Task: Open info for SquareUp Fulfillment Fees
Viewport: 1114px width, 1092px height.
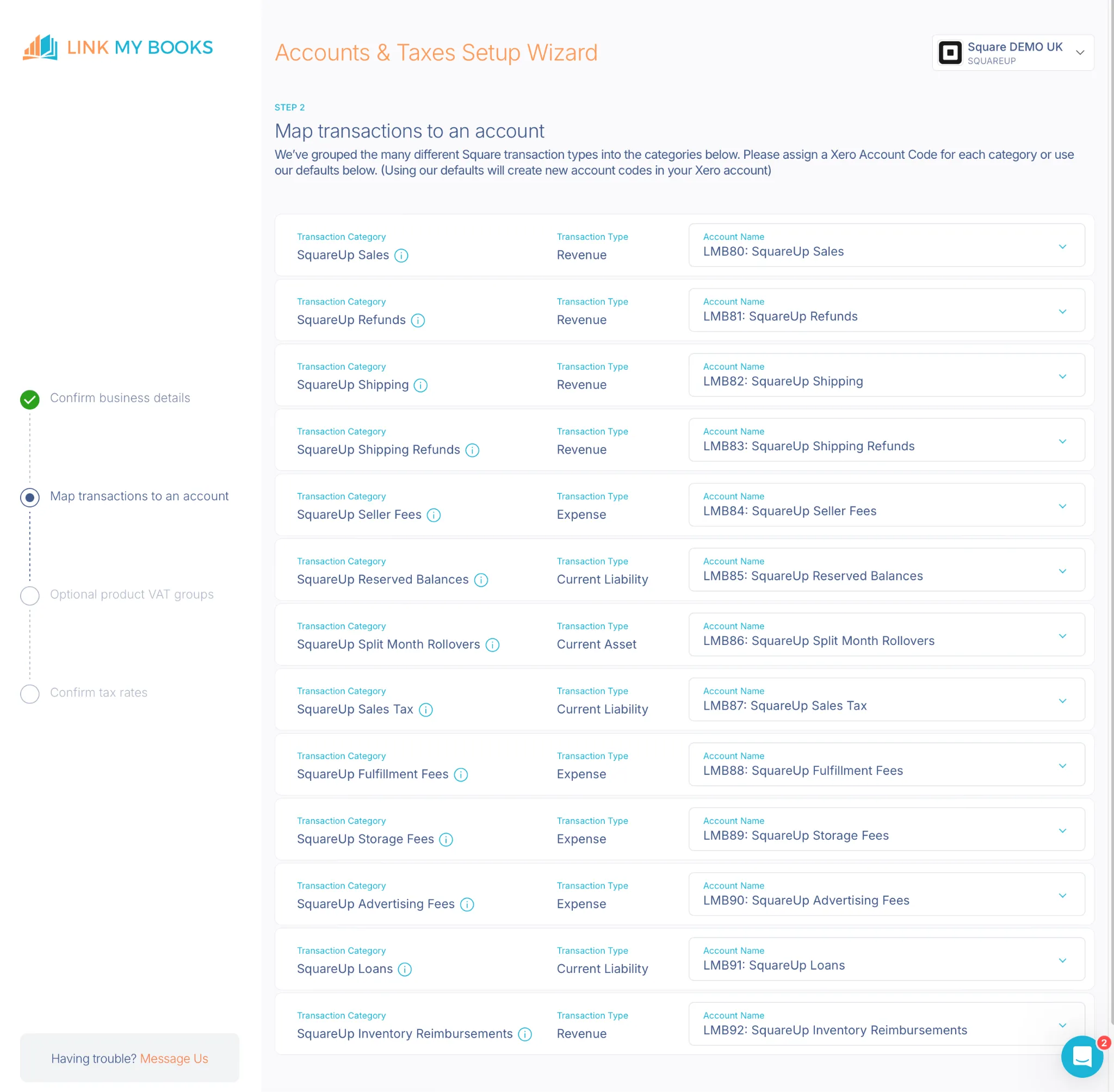Action: [461, 774]
